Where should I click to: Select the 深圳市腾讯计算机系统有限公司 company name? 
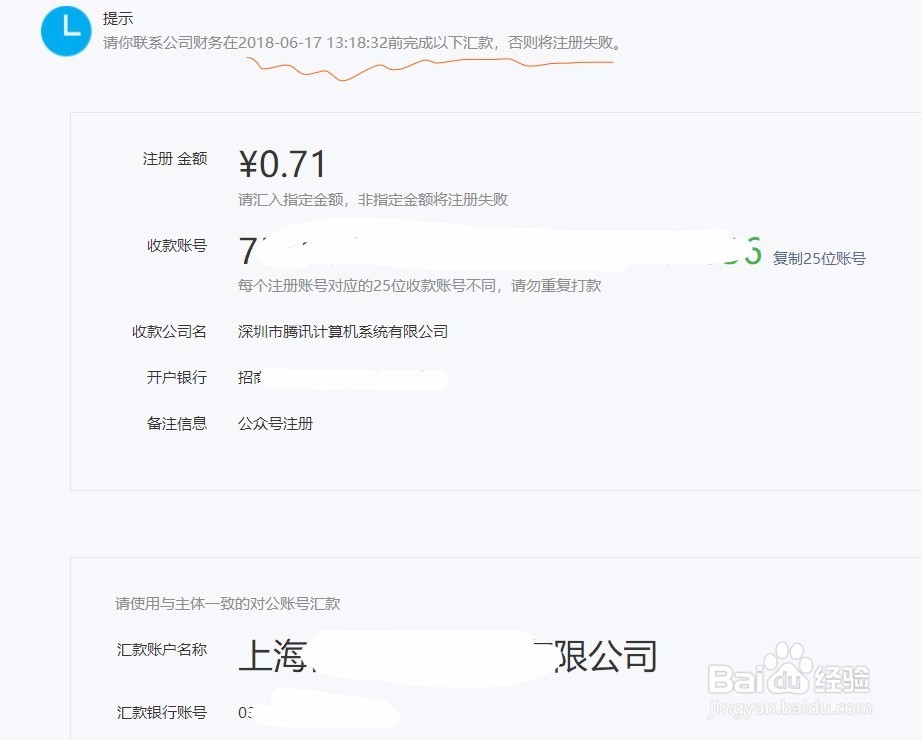pos(343,332)
